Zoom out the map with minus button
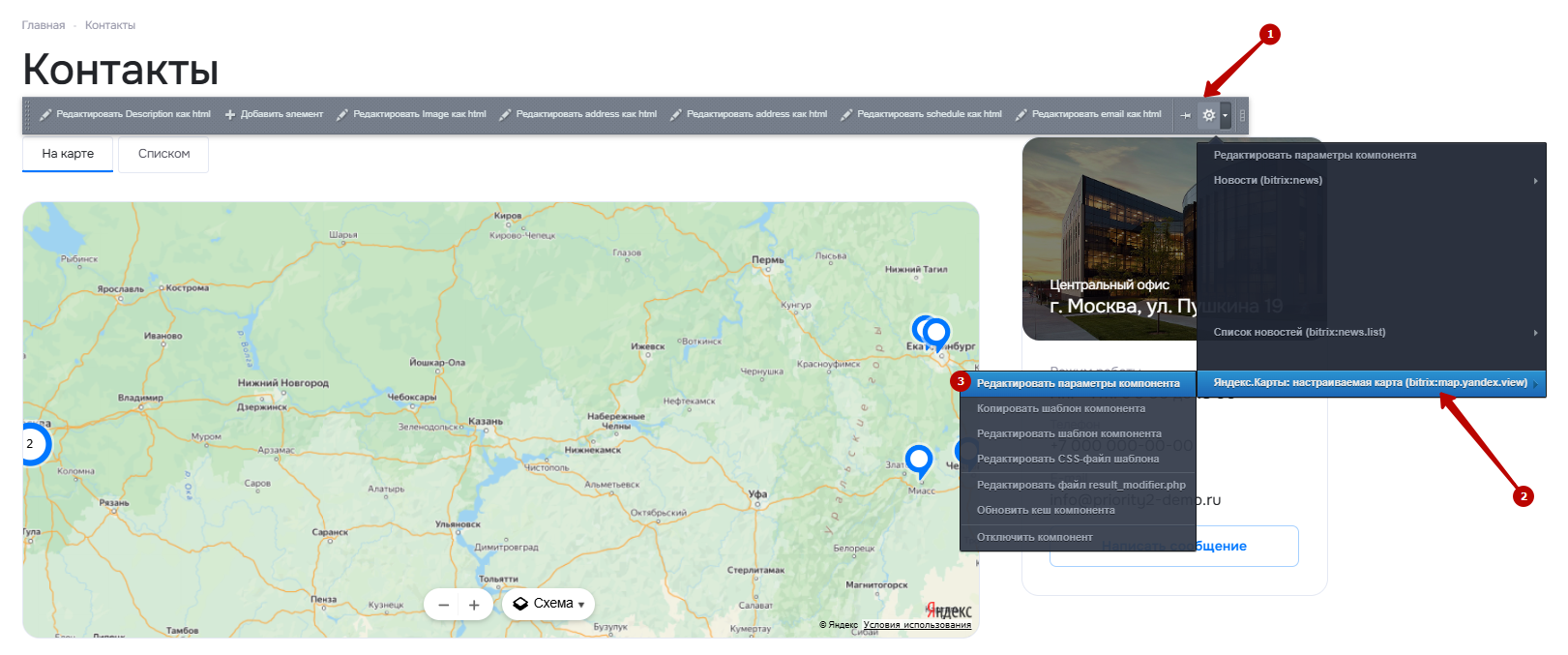 coord(444,605)
